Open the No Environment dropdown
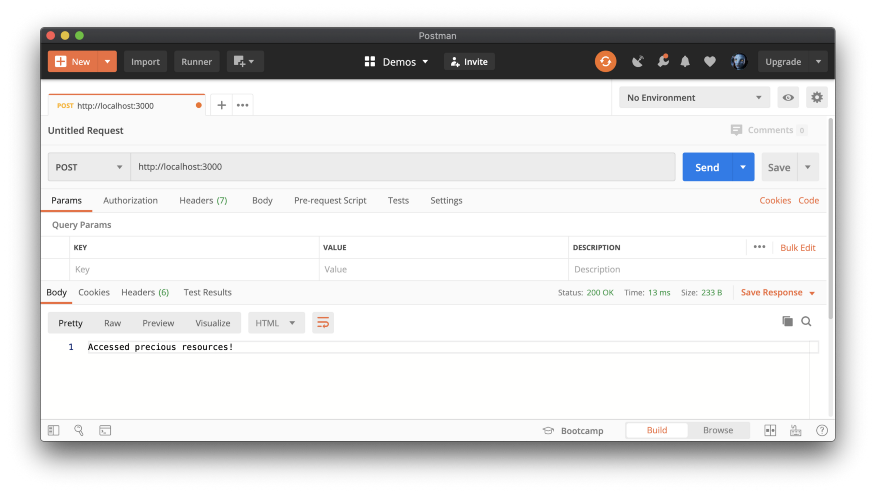Screen dimensions: 875x494 point(695,98)
